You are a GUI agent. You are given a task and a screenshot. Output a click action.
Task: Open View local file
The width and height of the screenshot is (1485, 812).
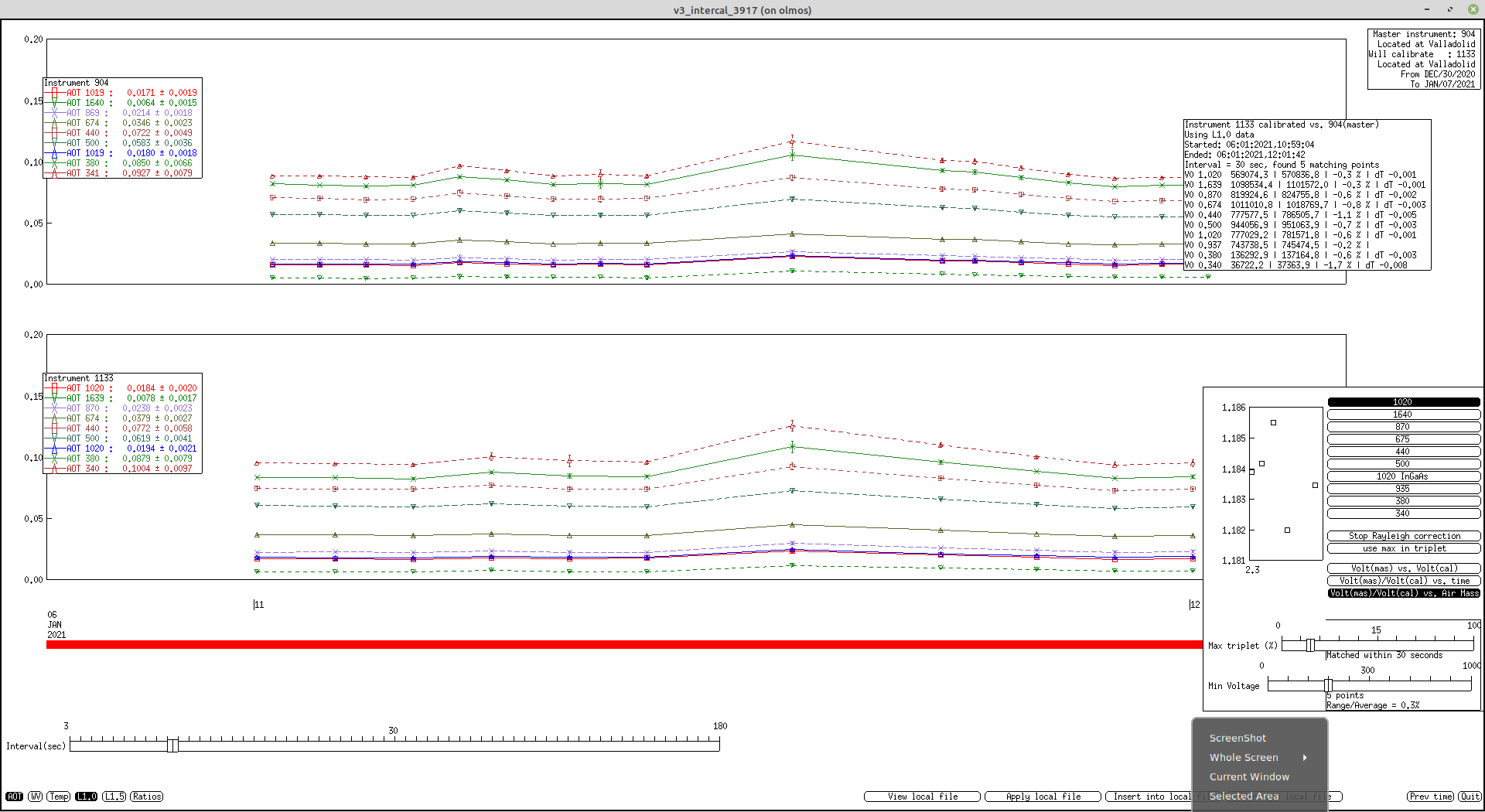tap(922, 797)
